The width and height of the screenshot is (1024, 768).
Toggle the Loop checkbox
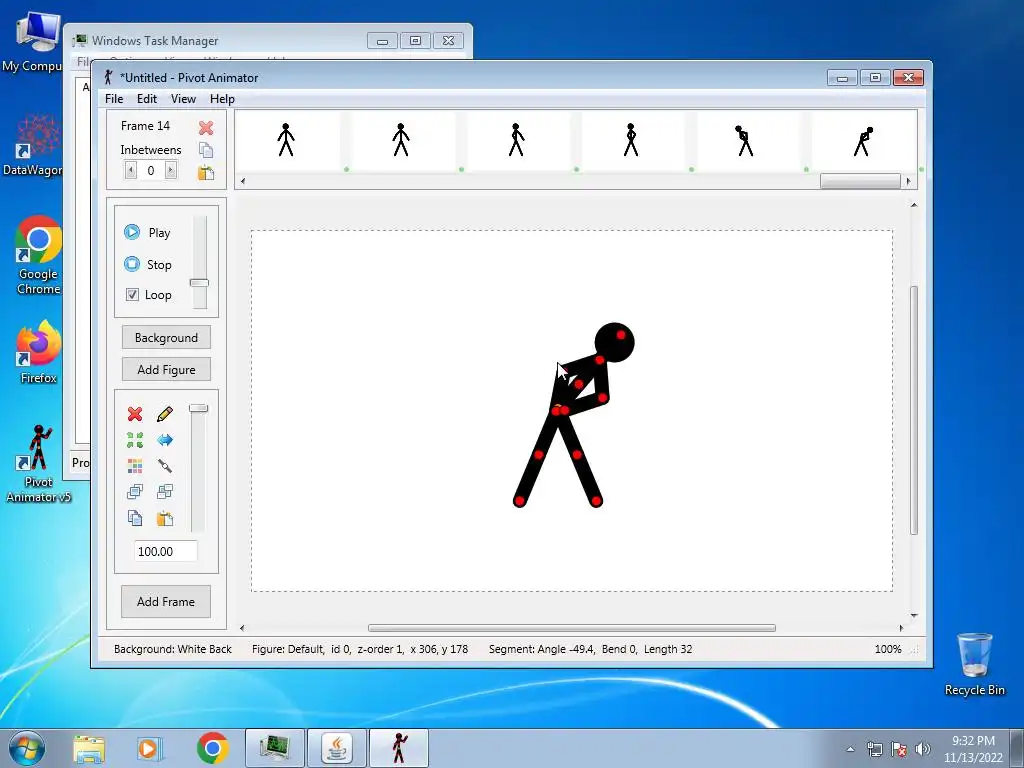click(132, 295)
